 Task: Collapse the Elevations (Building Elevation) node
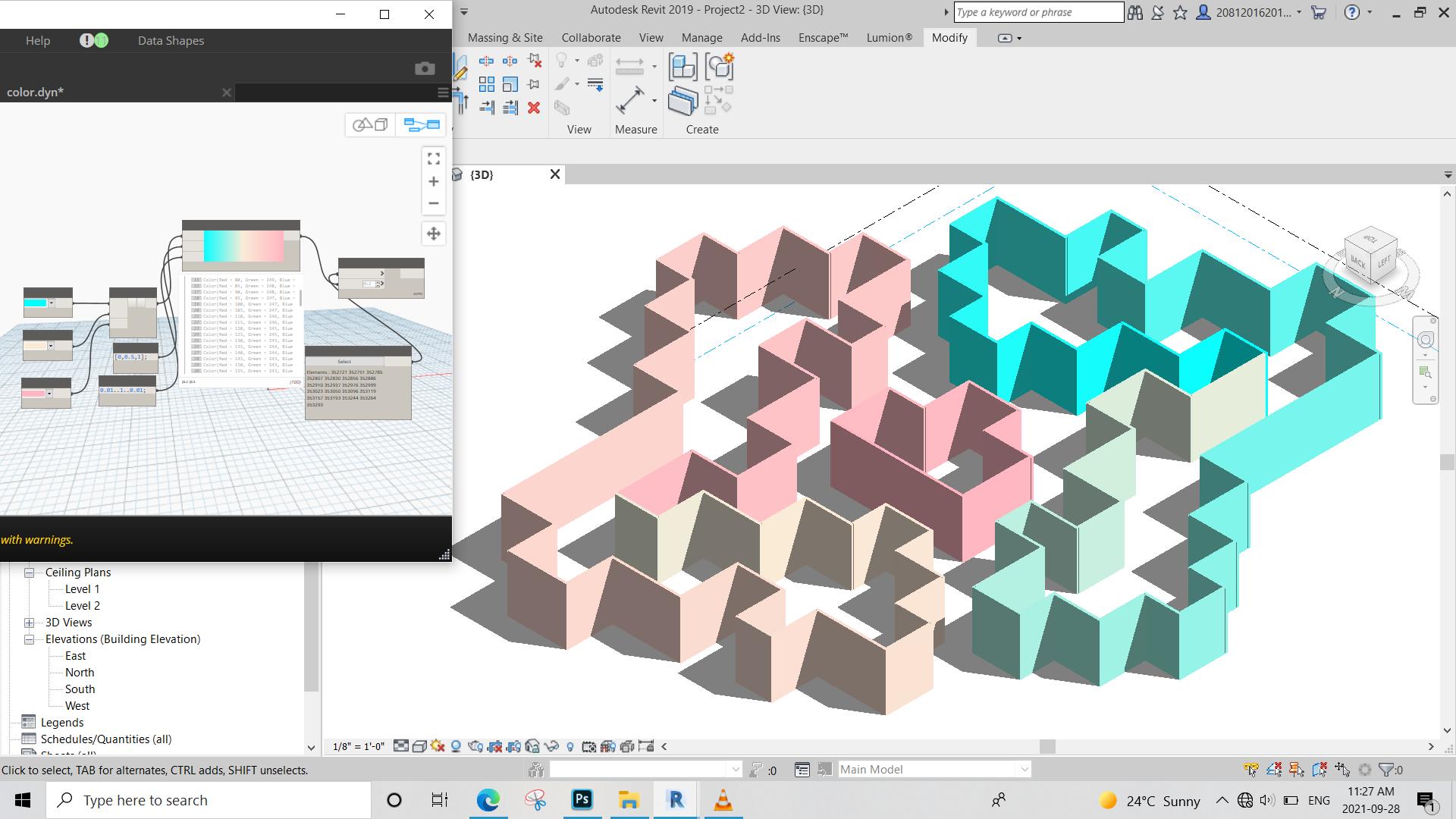(30, 639)
